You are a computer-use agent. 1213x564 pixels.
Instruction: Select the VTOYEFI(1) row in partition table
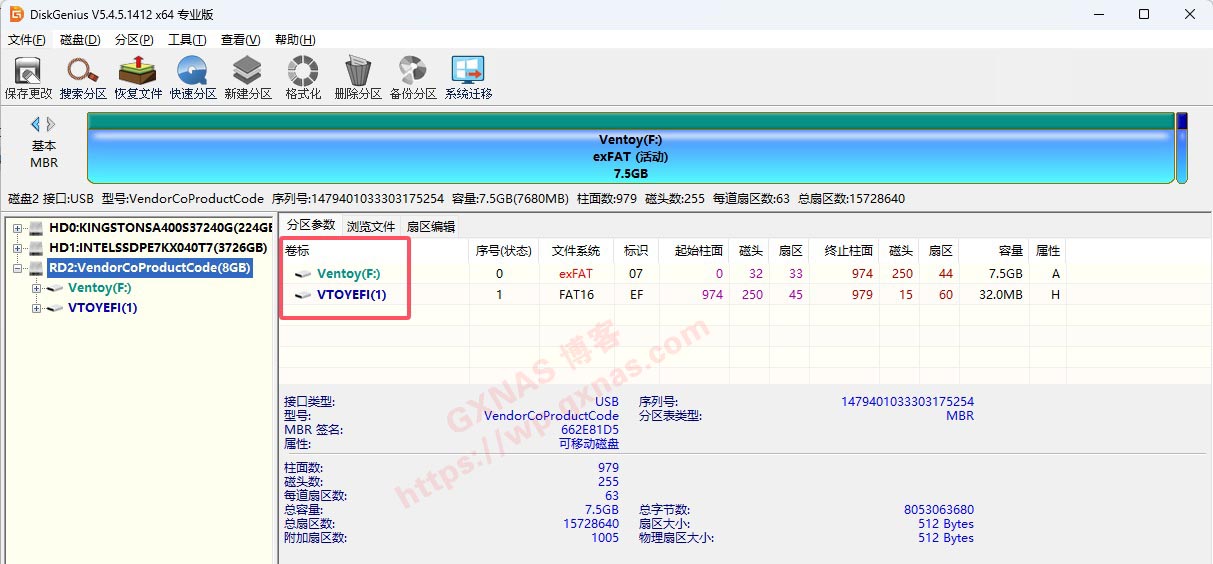point(350,294)
